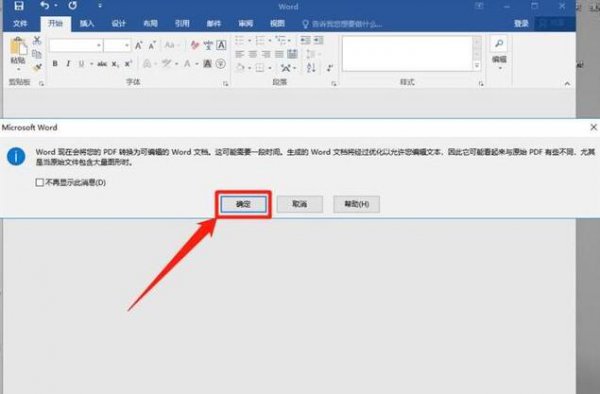
Task: Open the font size combo box
Action: point(117,46)
